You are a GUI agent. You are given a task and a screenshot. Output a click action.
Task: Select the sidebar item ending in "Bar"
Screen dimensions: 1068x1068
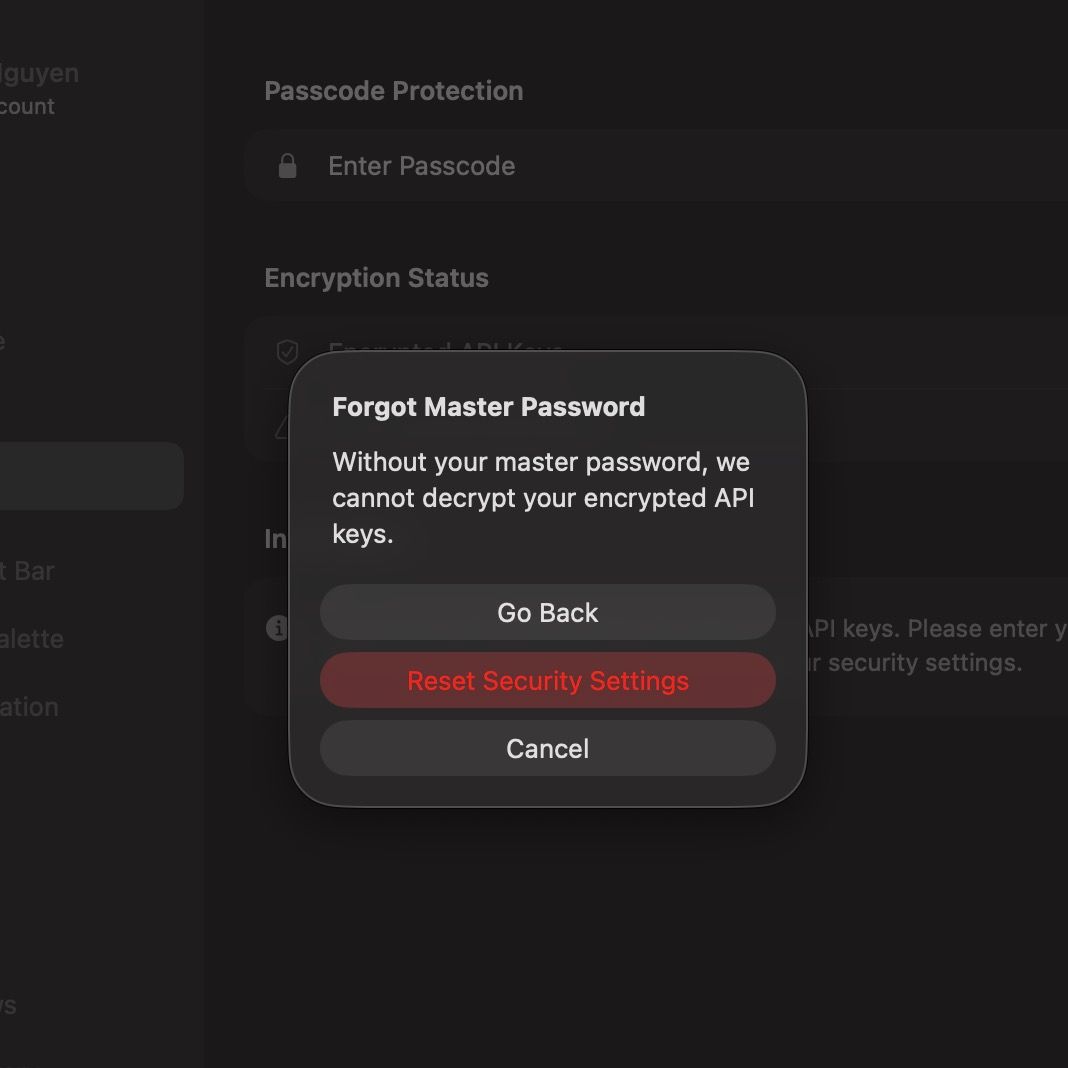[x=27, y=571]
